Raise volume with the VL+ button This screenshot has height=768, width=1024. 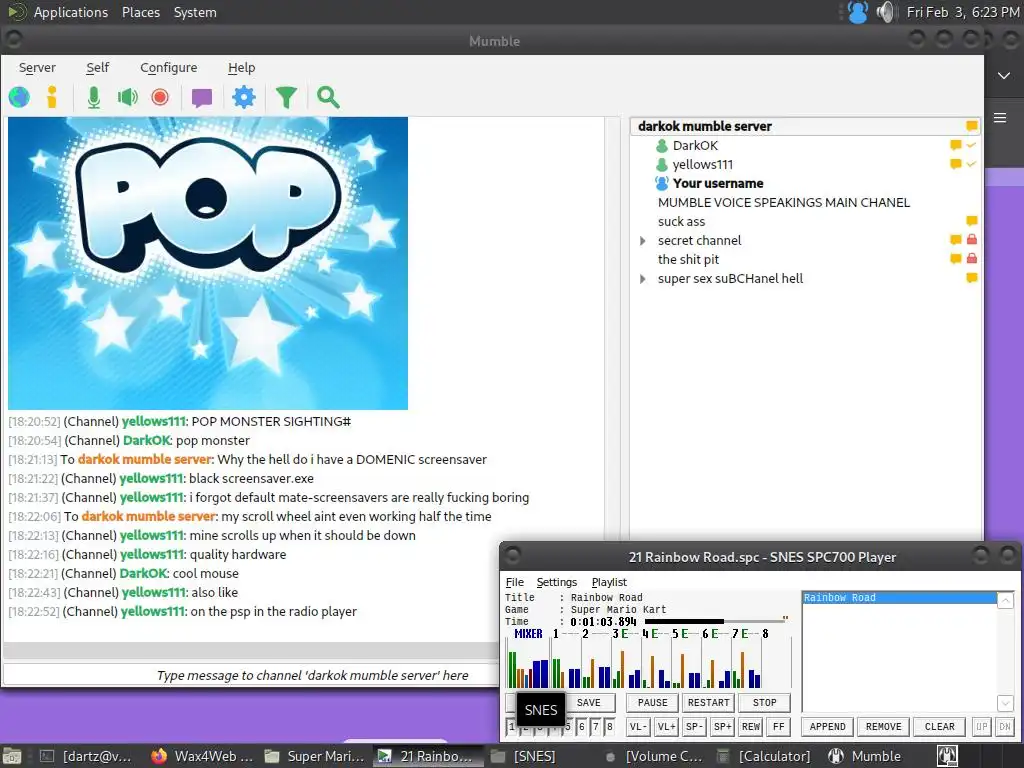pos(666,726)
